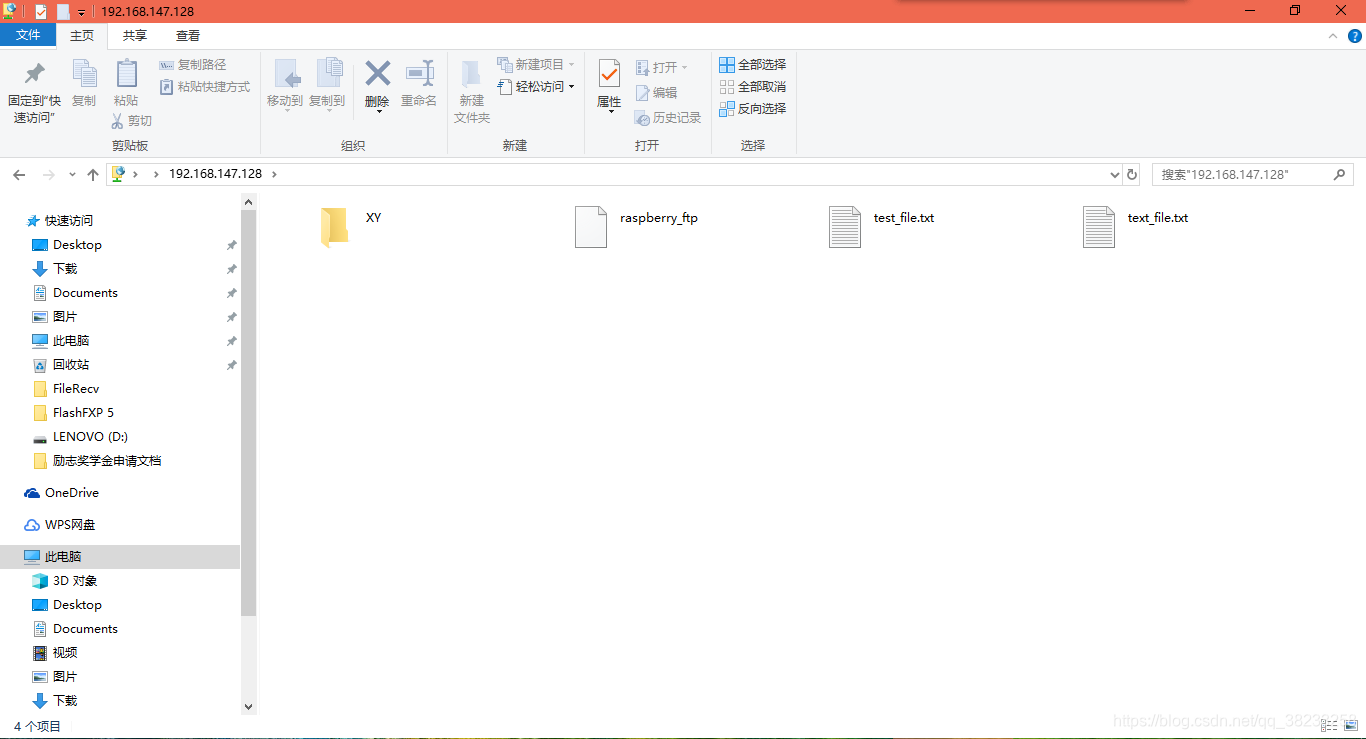Select the Copy path (复制路径) option
1366x739 pixels.
(x=194, y=65)
